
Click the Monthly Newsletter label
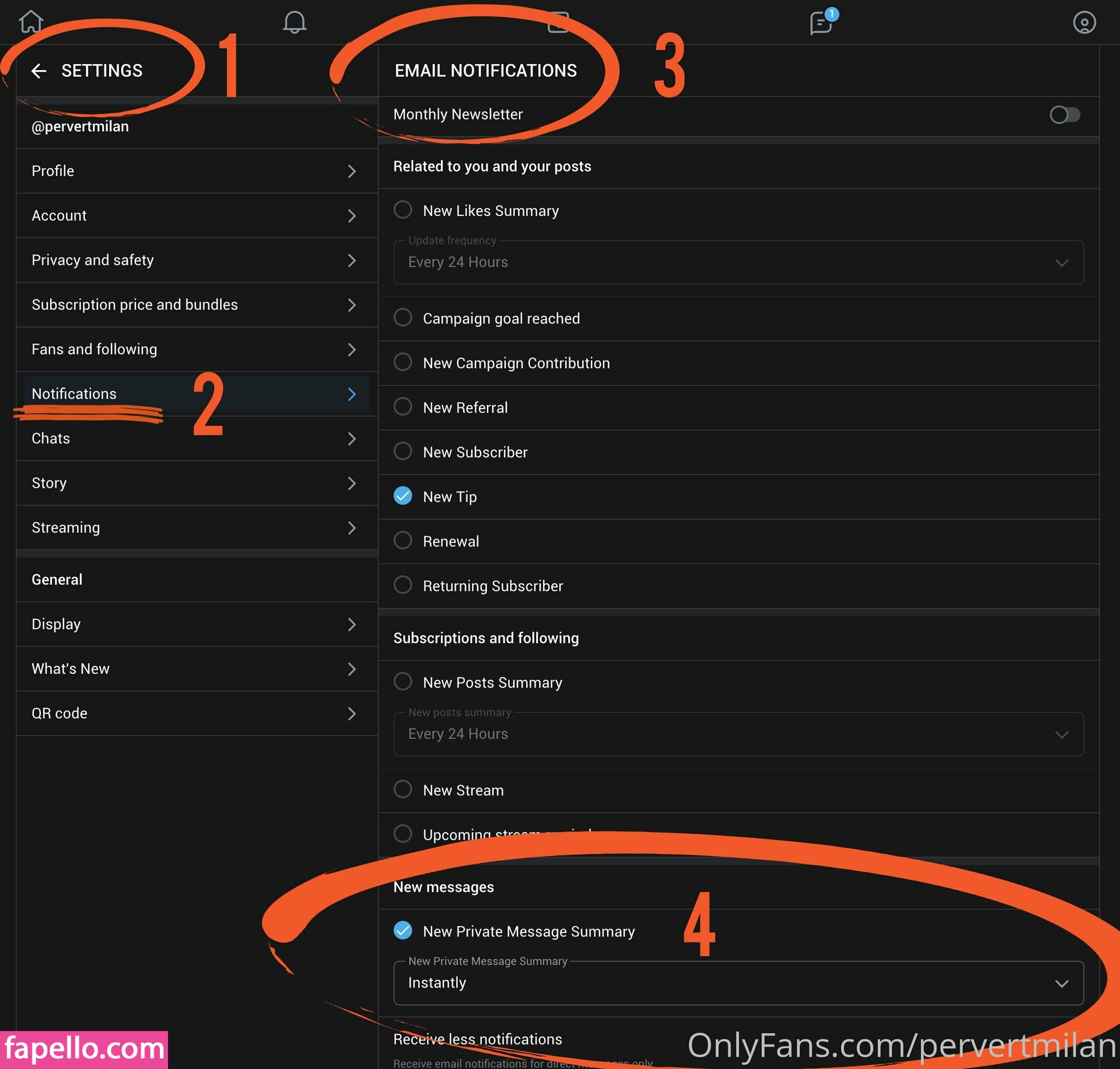point(458,114)
